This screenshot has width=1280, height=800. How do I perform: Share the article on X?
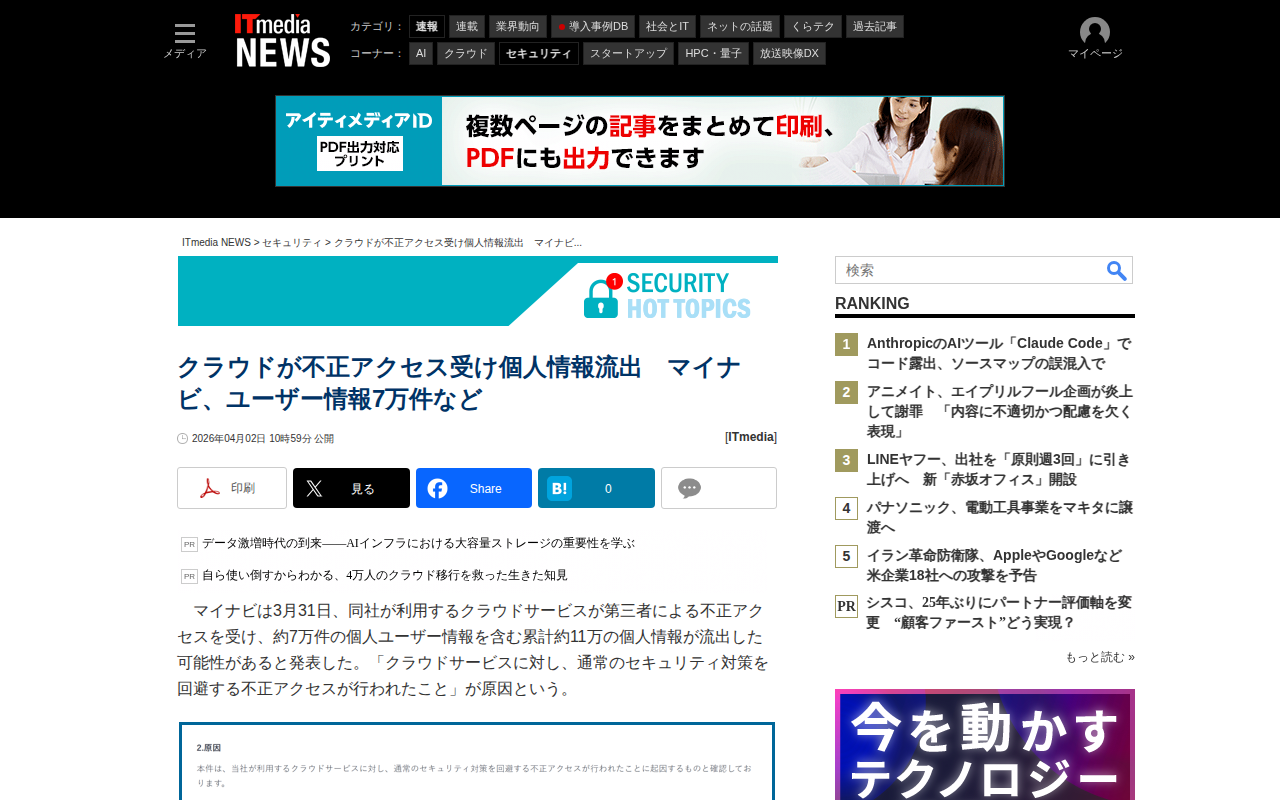(351, 488)
